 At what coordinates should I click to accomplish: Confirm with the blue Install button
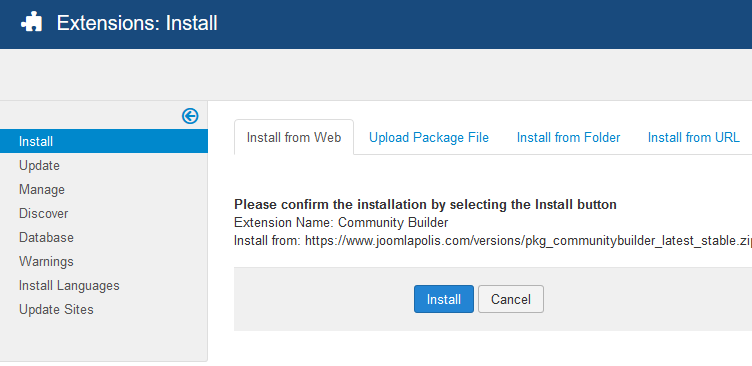coord(444,299)
